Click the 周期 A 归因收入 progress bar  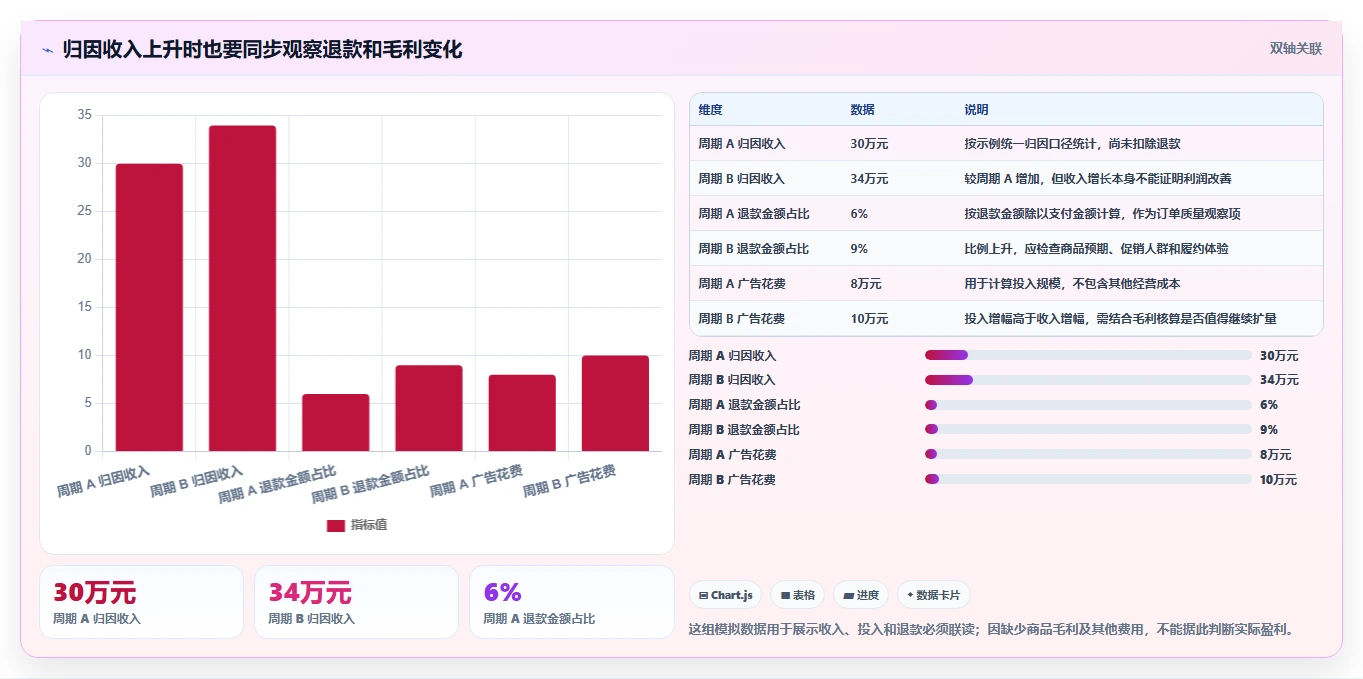coord(1088,355)
